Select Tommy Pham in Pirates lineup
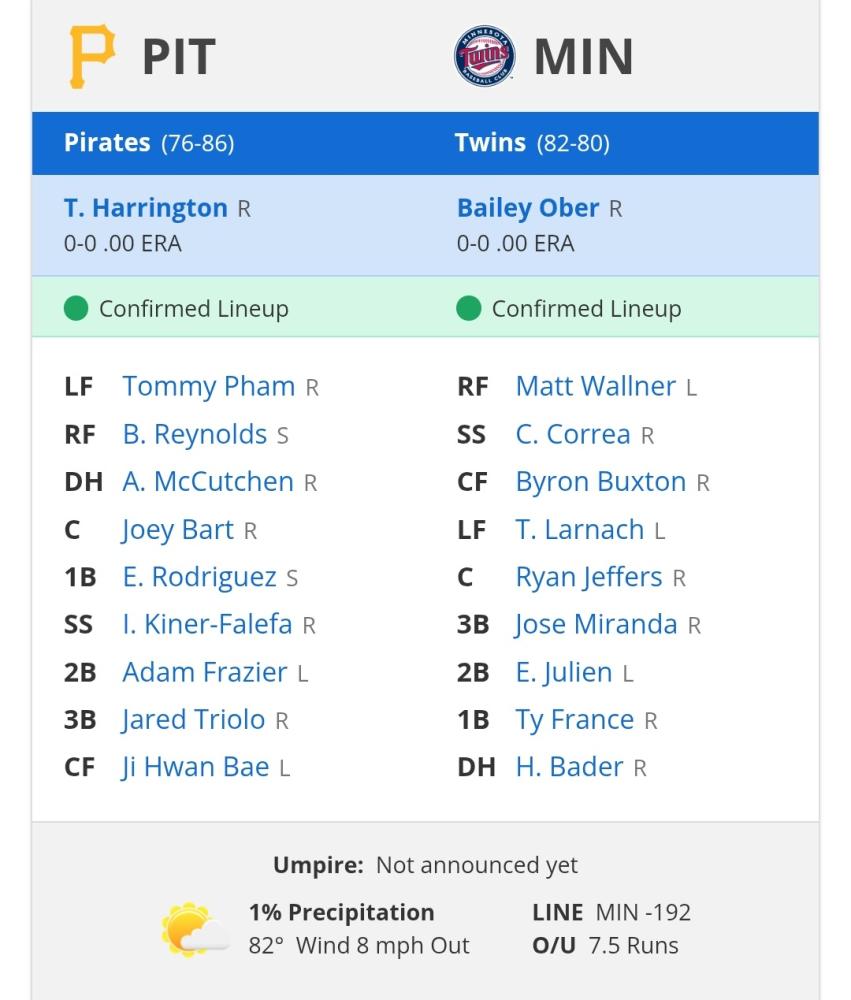This screenshot has height=1000, width=851. (x=209, y=386)
